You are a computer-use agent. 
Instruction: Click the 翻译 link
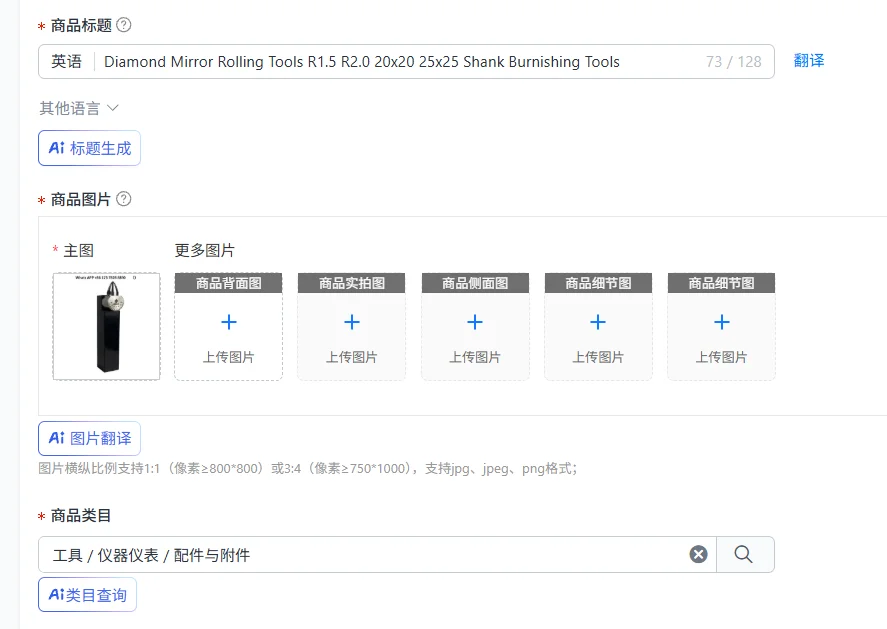pyautogui.click(x=809, y=61)
